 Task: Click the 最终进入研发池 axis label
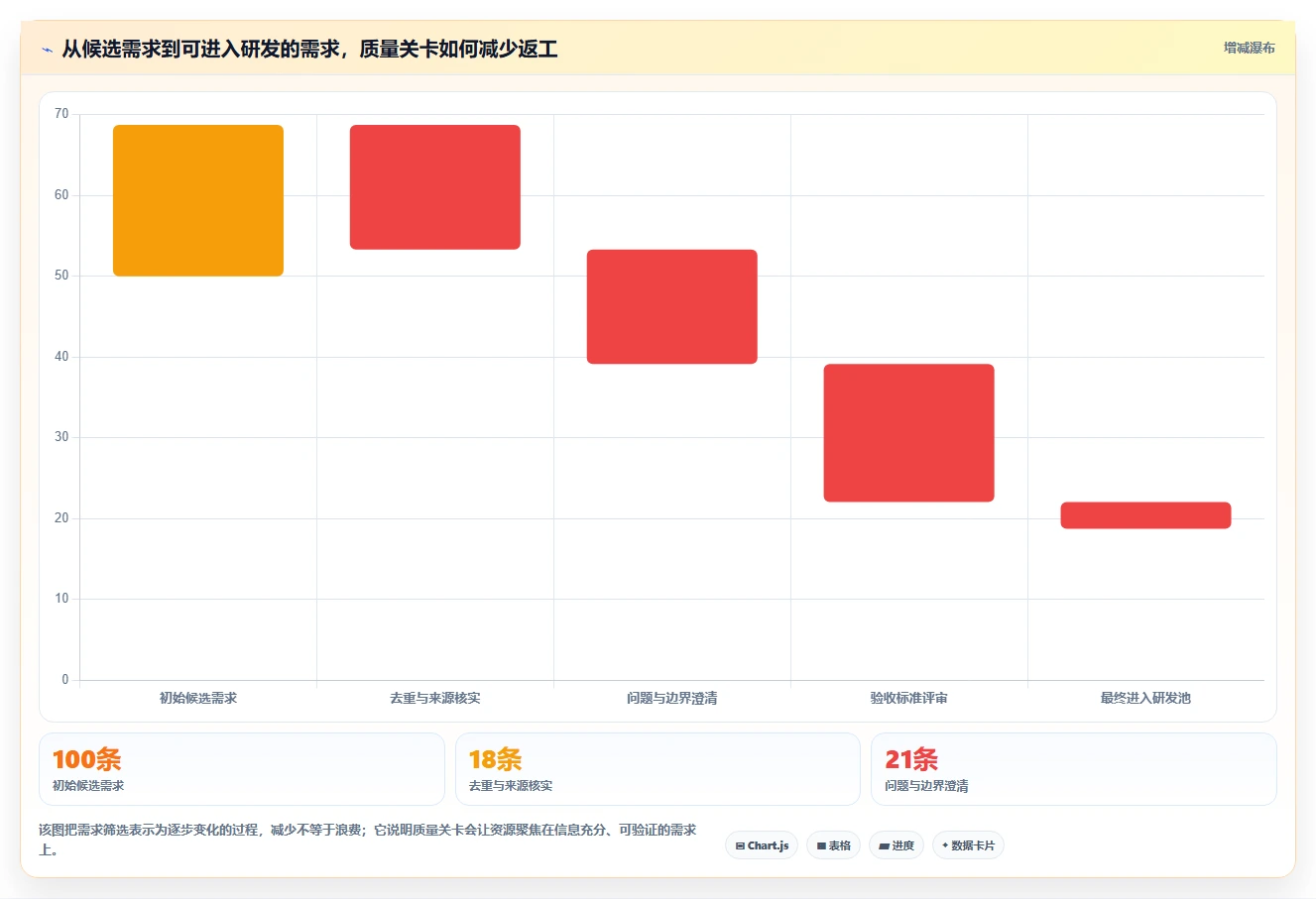coord(1146,698)
